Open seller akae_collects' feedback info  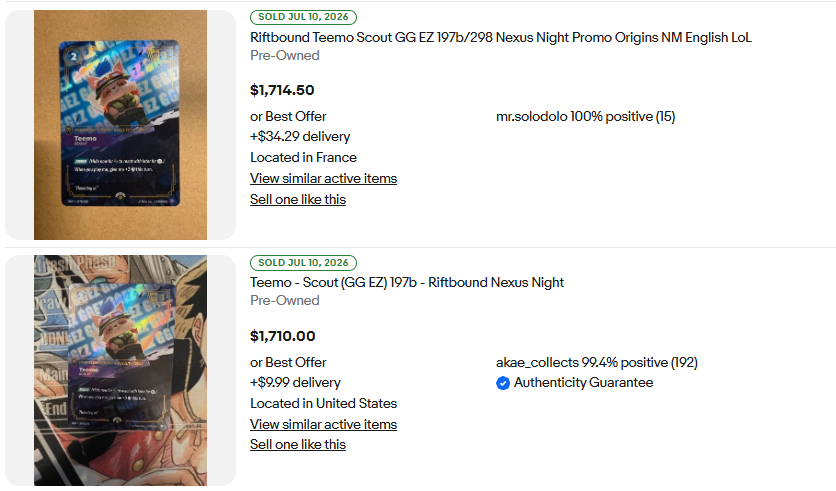(597, 363)
